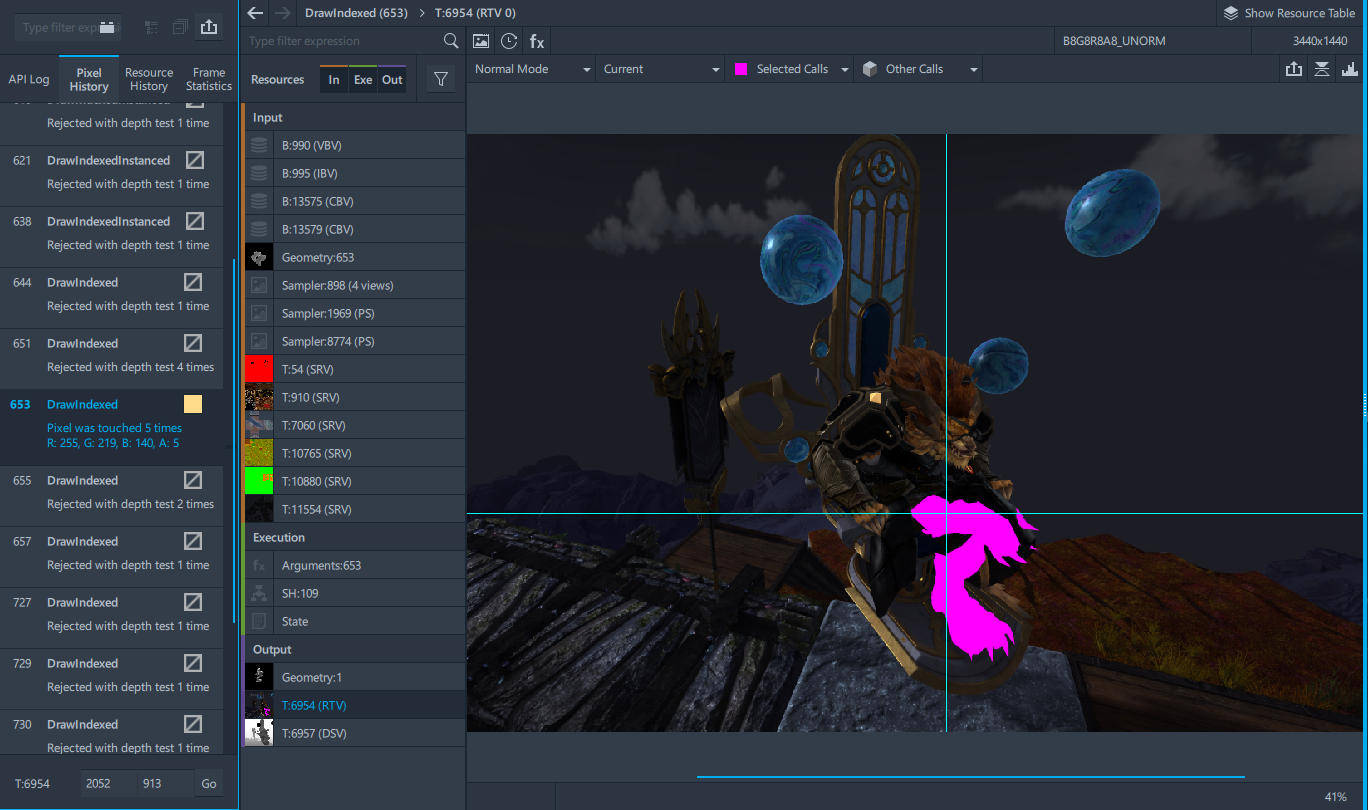Click the back navigation arrow

255,13
